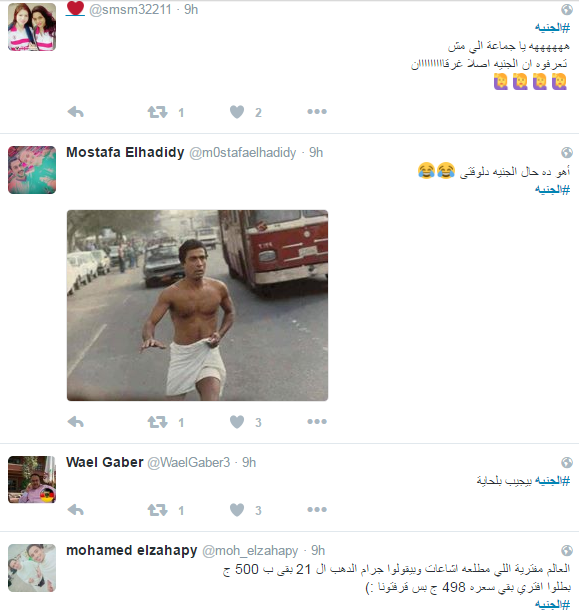Click globe icon on Mostafa Elhadidy's tweet
This screenshot has width=579, height=614.
click(567, 152)
